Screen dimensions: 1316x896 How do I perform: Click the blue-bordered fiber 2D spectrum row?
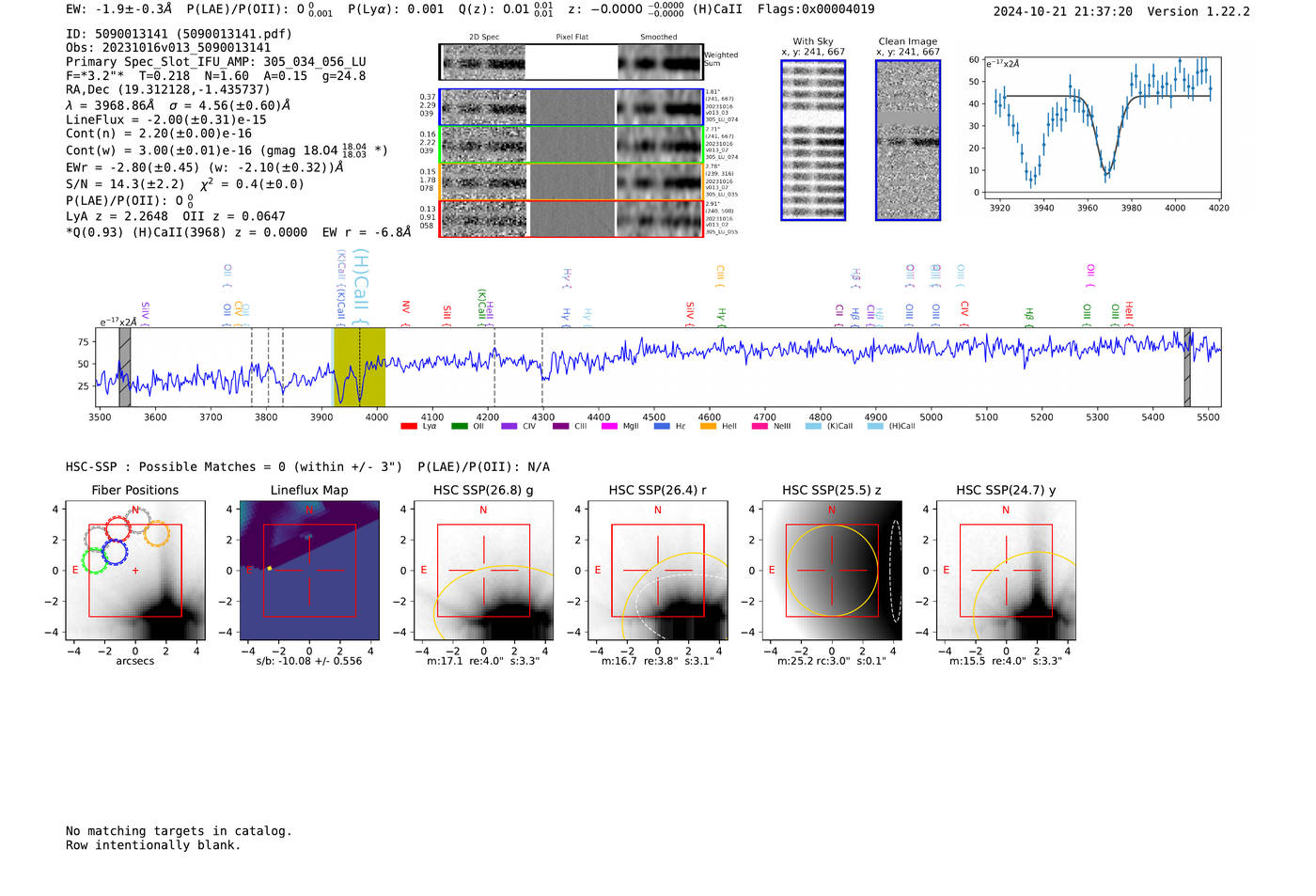click(572, 107)
